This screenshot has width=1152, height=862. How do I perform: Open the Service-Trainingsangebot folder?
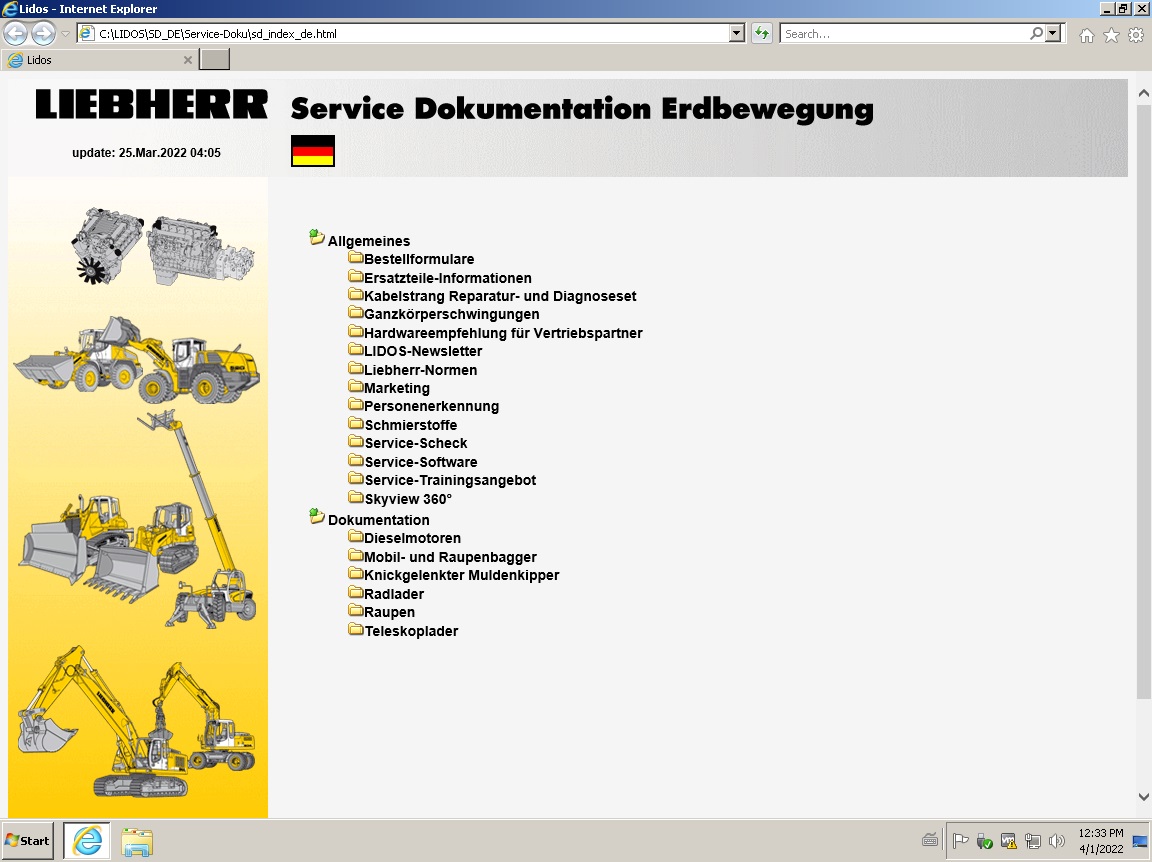[450, 481]
